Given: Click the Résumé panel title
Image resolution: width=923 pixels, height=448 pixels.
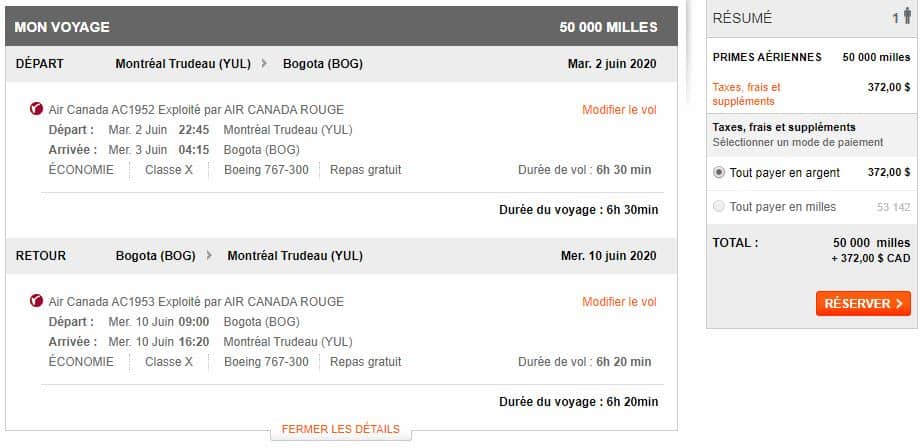Looking at the screenshot, I should pos(742,18).
